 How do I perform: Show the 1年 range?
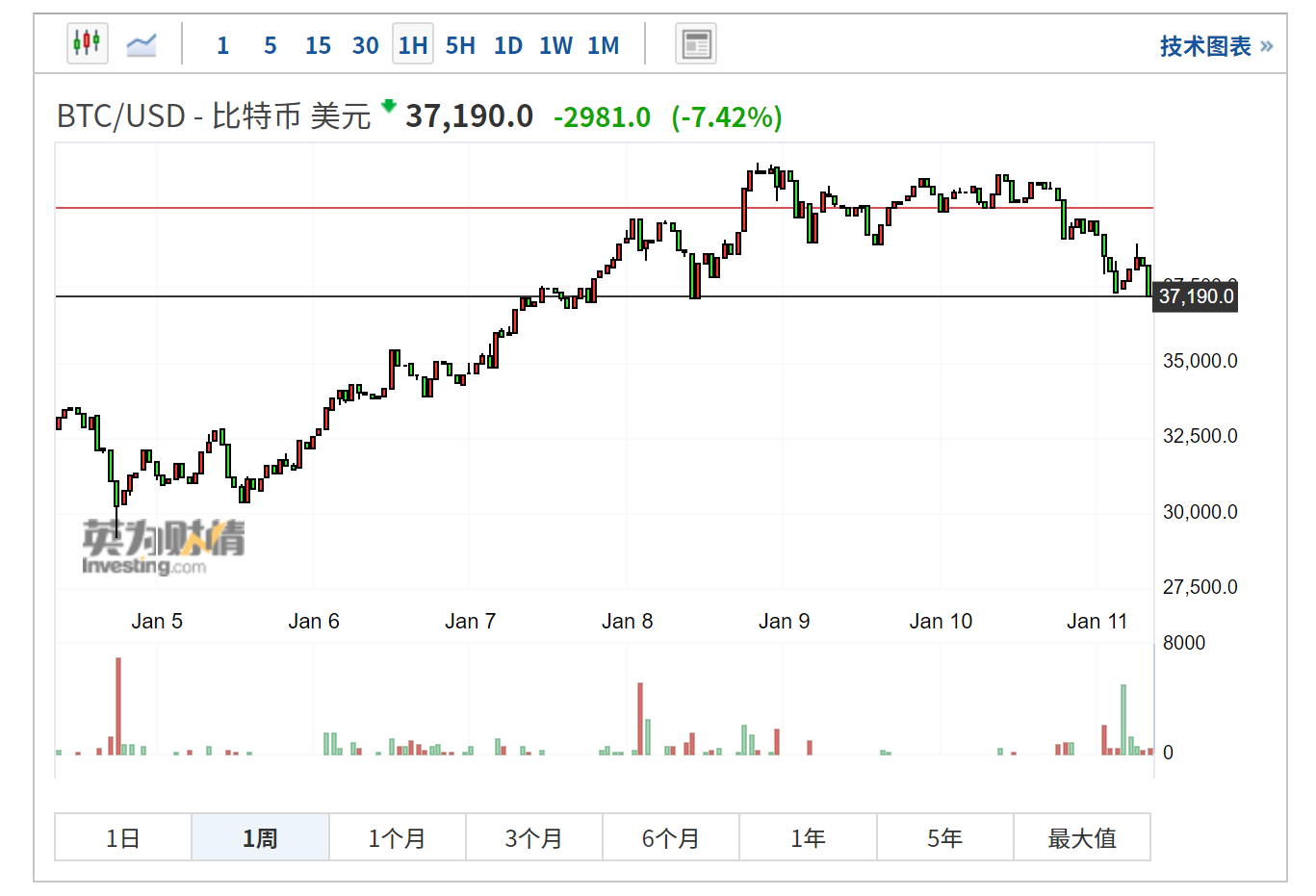pos(808,837)
